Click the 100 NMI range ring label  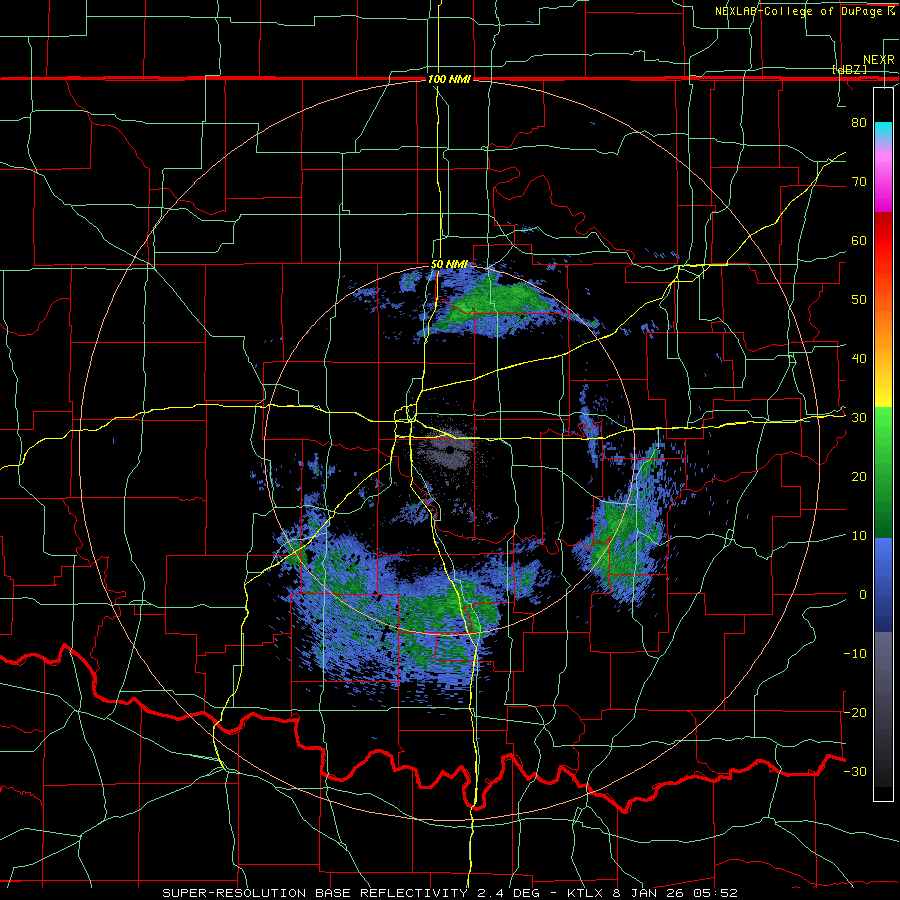click(449, 79)
